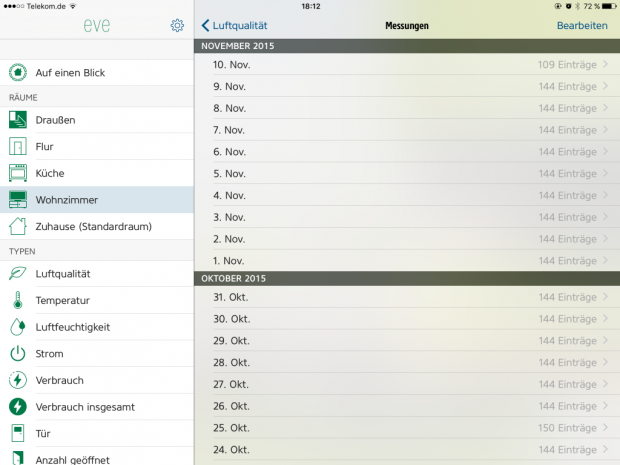Click the Küche oven icon

point(18,173)
